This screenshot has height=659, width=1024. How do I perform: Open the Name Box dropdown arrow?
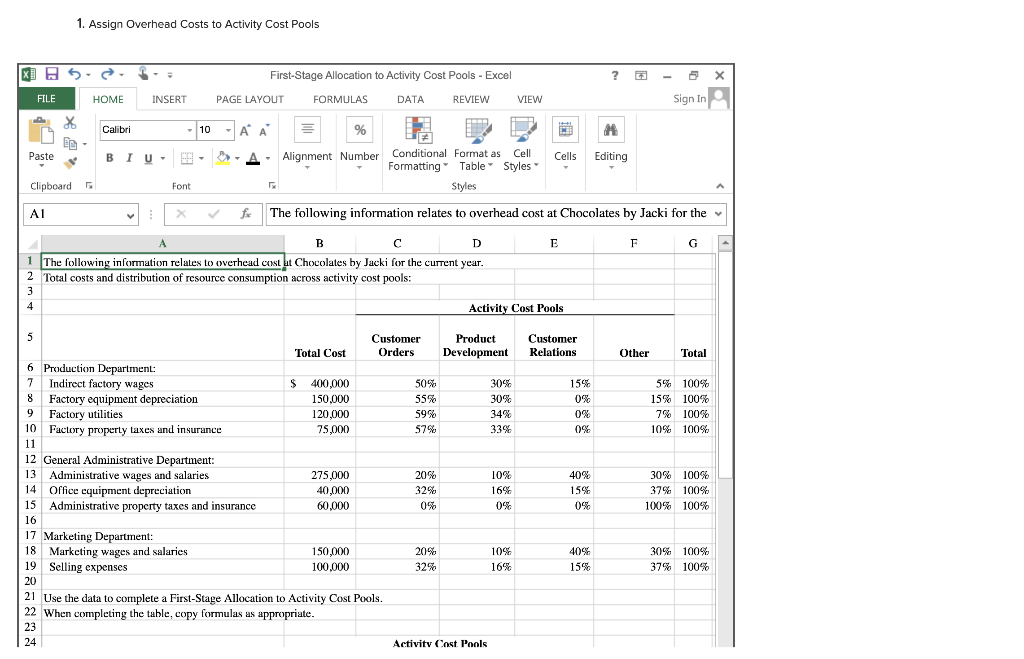[131, 215]
